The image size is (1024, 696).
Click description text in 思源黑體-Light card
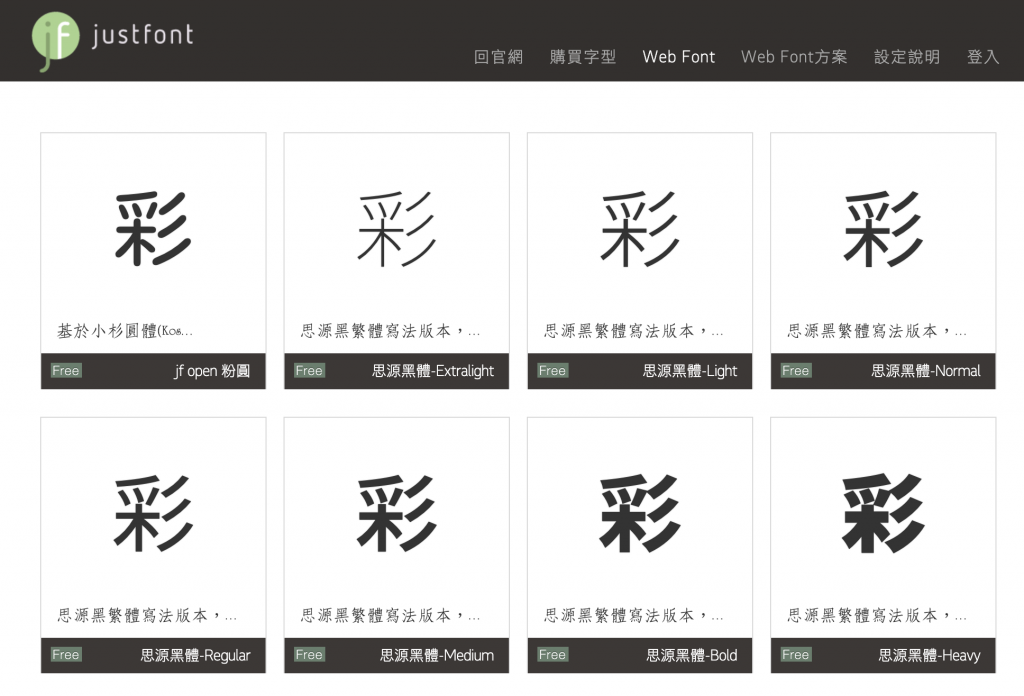633,331
